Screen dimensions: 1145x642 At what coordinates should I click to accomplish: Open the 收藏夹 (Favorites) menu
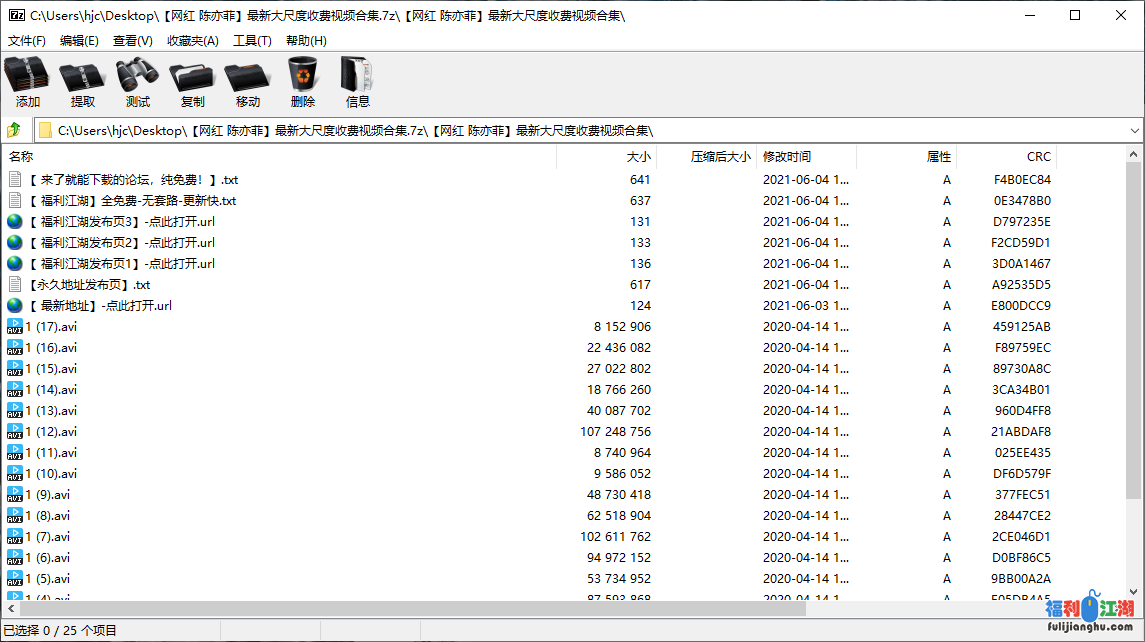click(192, 40)
